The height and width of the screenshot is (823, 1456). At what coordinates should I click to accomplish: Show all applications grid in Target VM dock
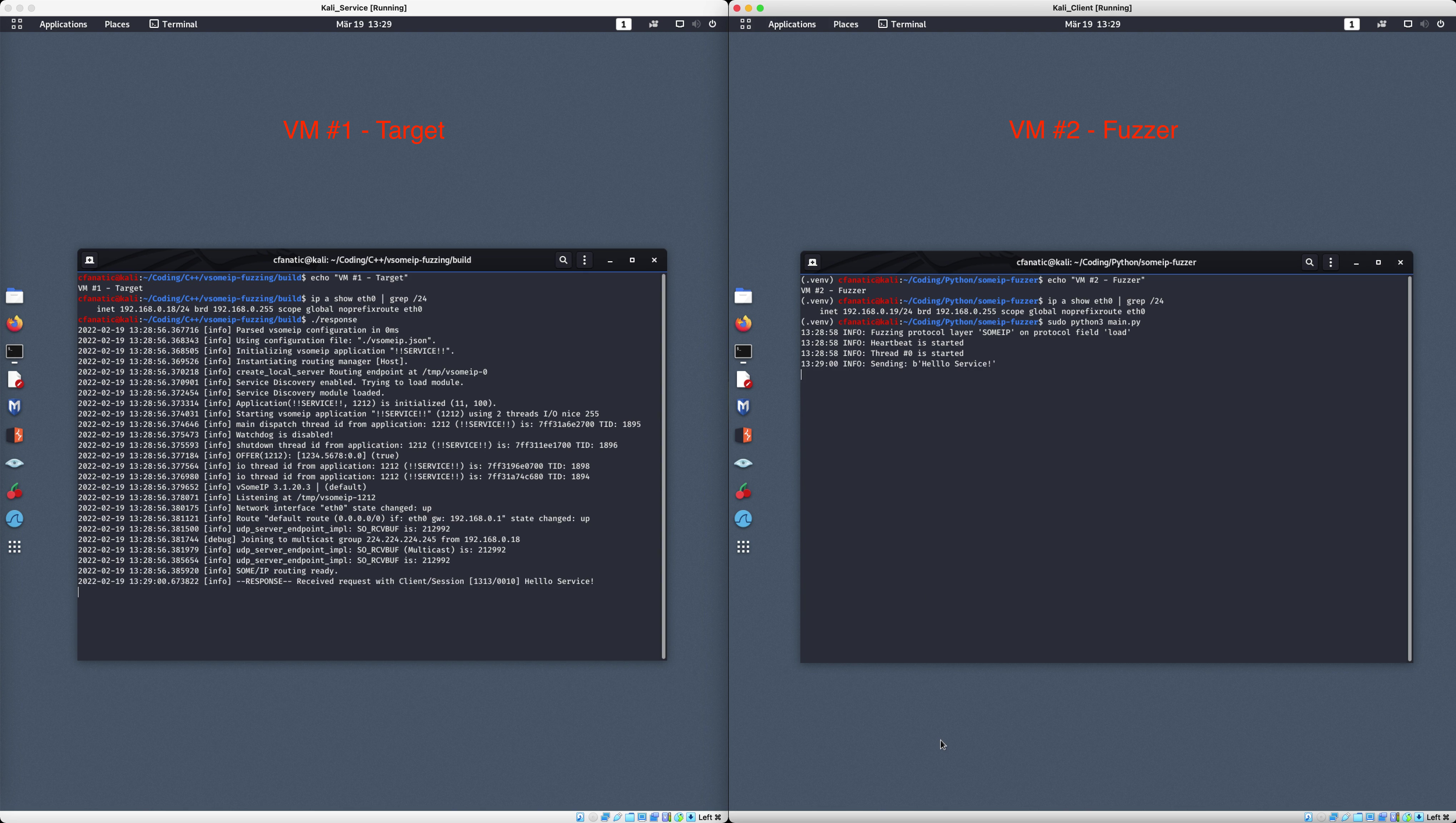(15, 547)
